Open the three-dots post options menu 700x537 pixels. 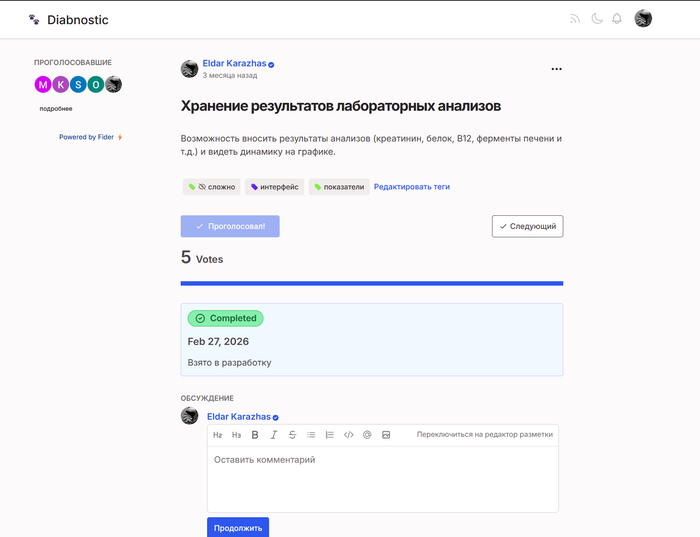click(x=556, y=69)
